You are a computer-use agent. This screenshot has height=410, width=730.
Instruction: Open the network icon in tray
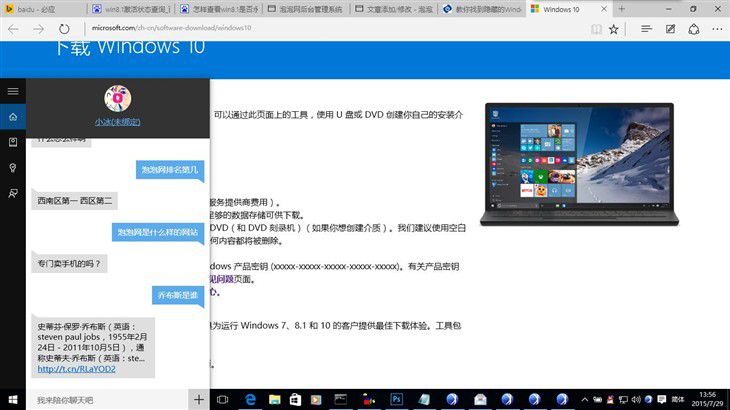[x=623, y=399]
